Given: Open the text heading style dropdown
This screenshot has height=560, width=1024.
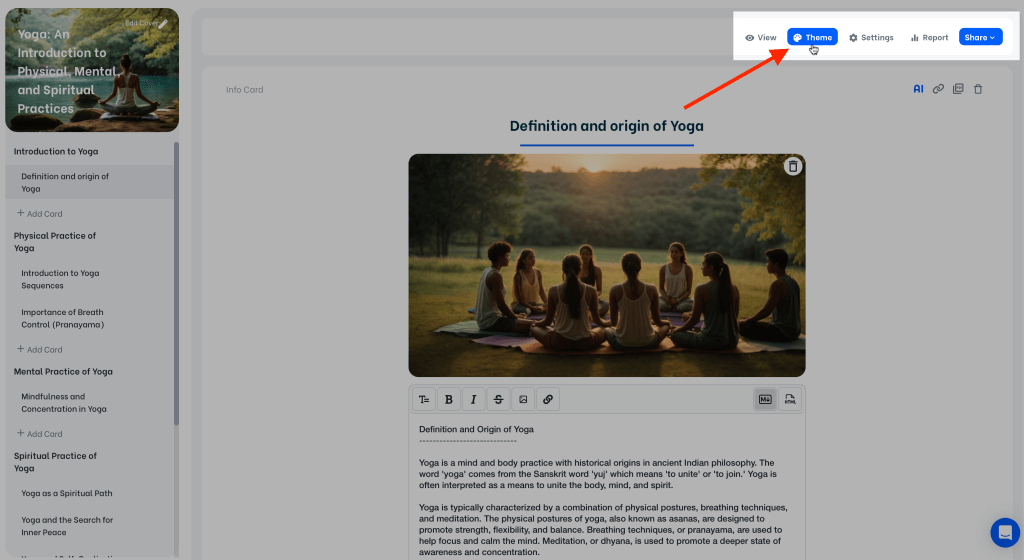Looking at the screenshot, I should tap(424, 399).
